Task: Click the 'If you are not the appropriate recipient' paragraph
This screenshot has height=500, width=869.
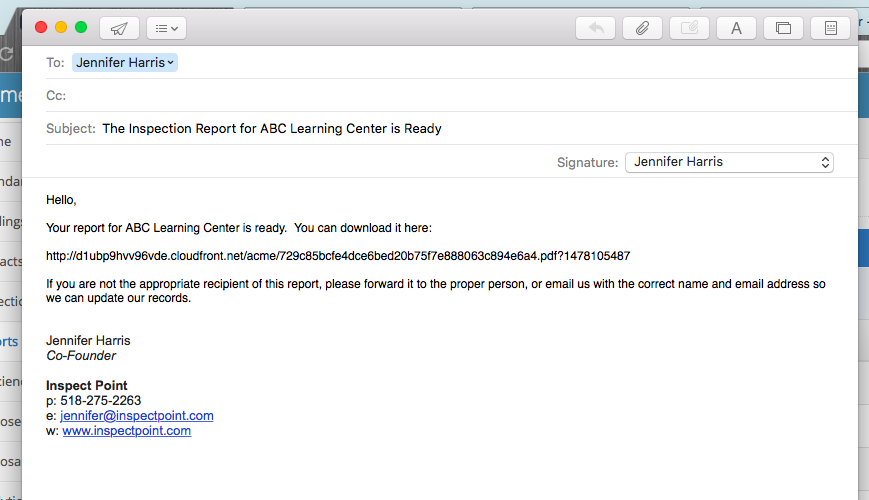Action: point(436,291)
